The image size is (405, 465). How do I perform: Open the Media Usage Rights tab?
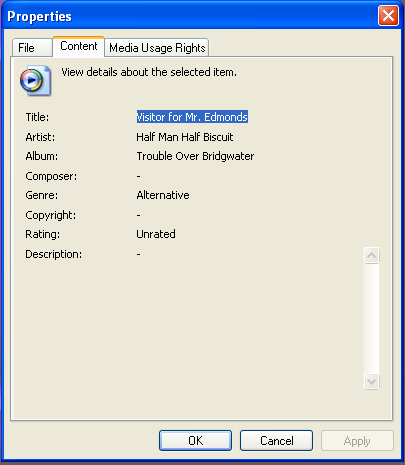157,48
